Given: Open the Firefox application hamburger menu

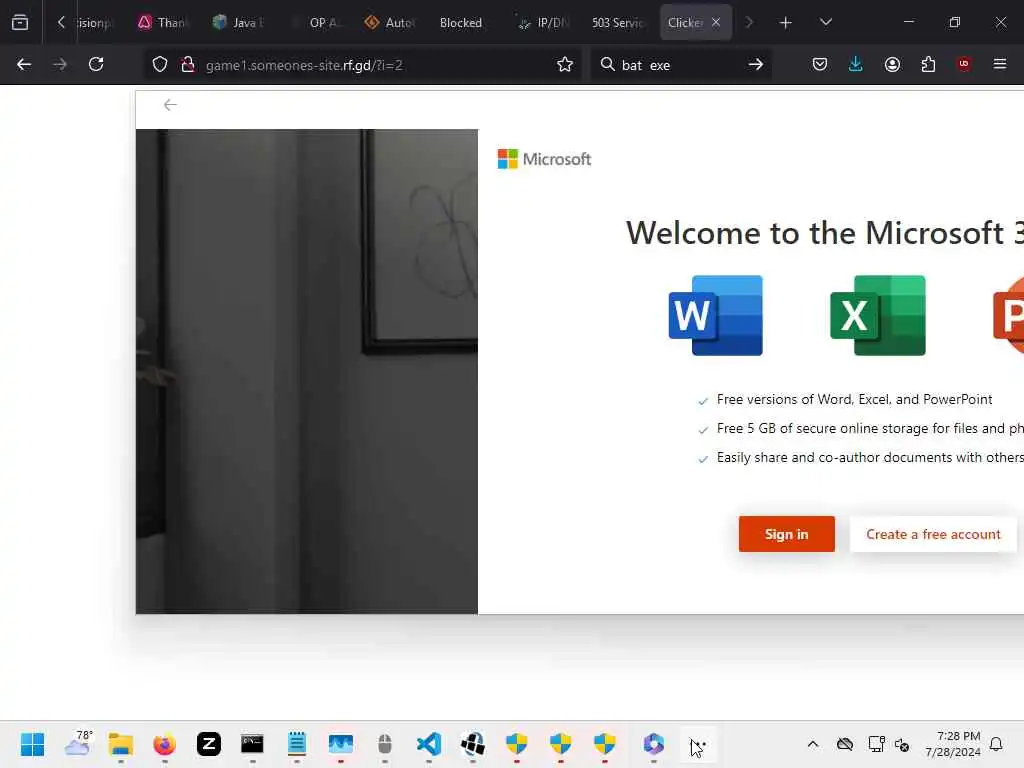Looking at the screenshot, I should 1000,64.
